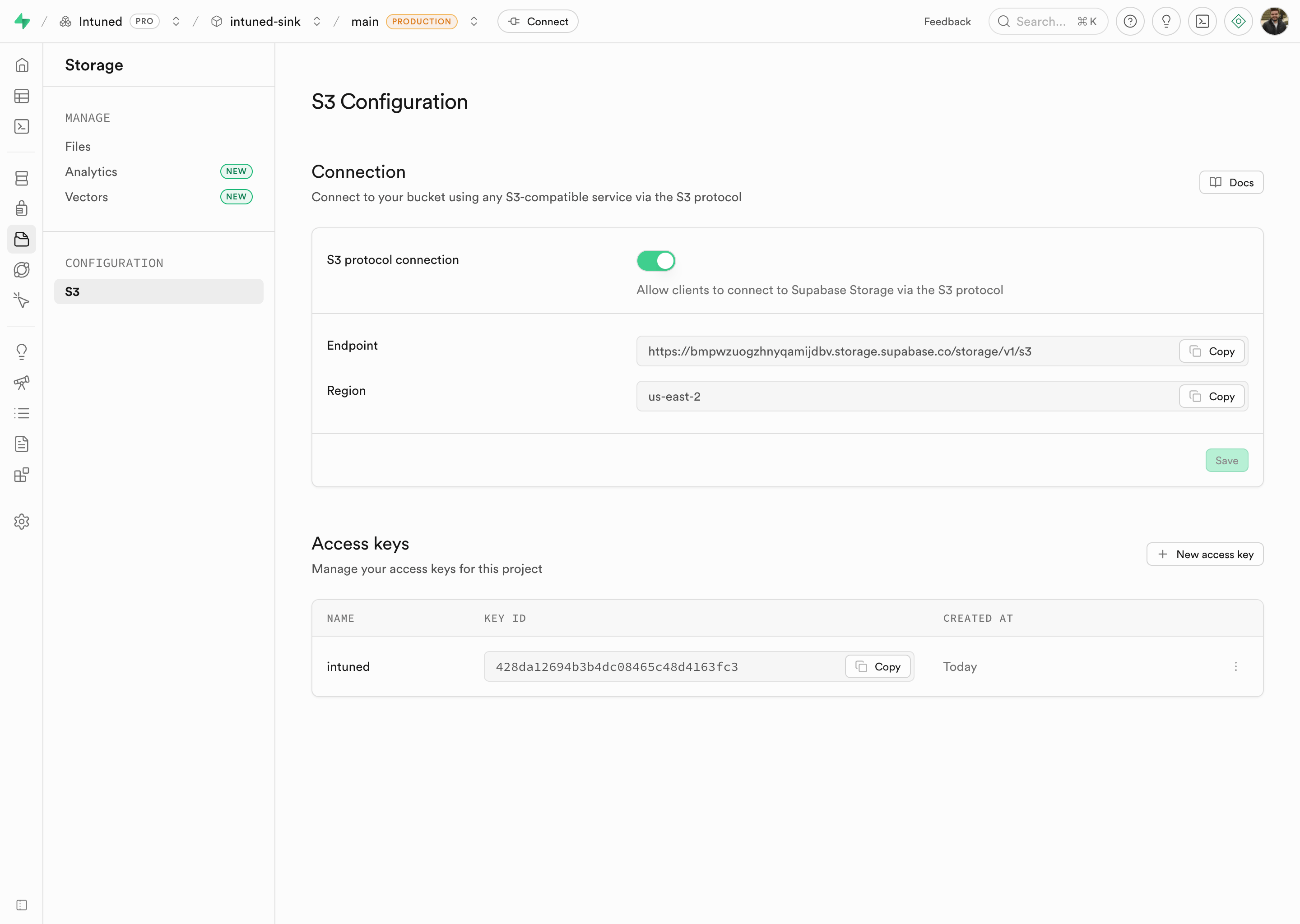
Task: Click the KEY ID column header
Action: 505,619
